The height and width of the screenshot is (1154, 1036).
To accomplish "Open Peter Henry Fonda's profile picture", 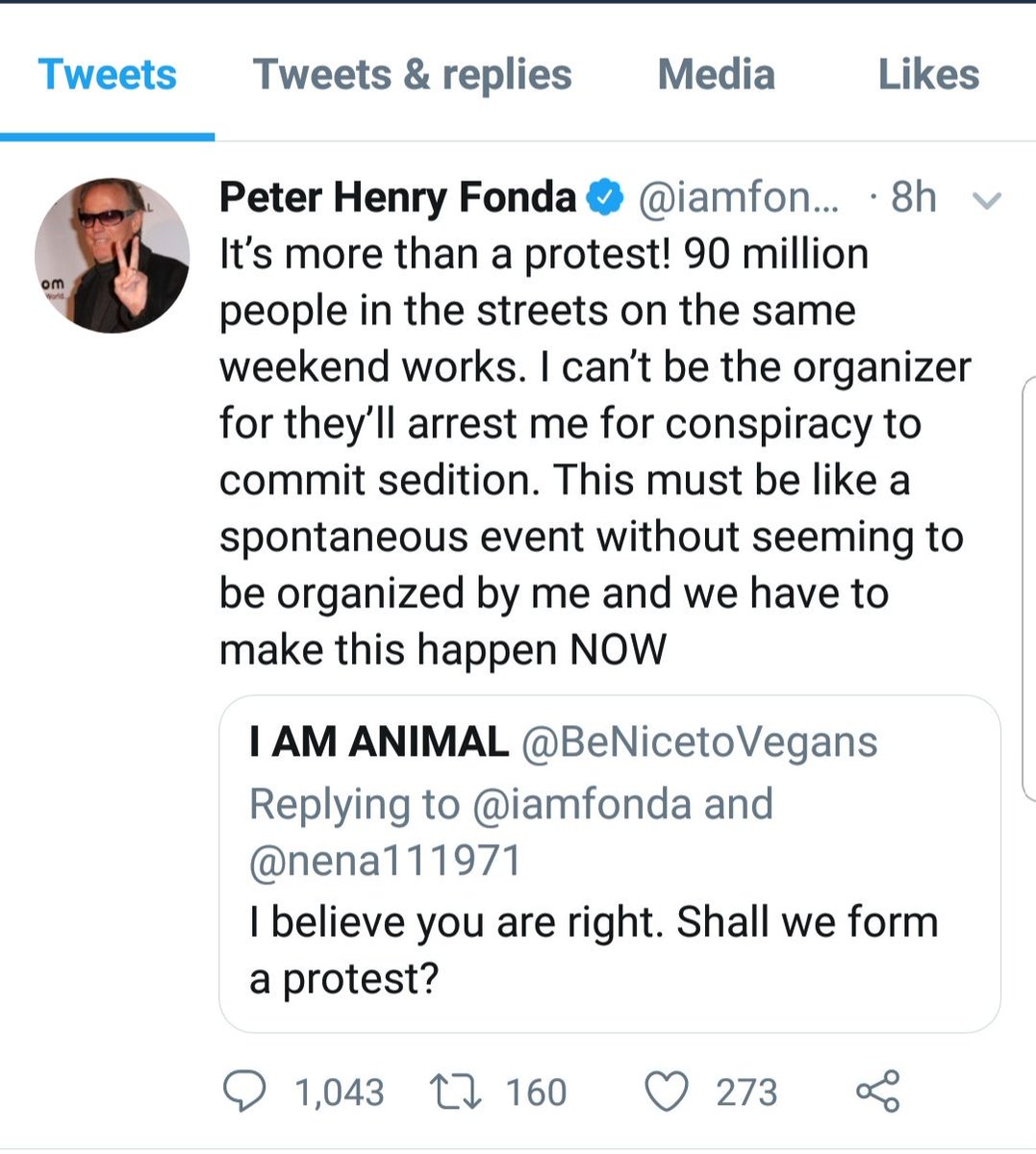I will tap(112, 255).
